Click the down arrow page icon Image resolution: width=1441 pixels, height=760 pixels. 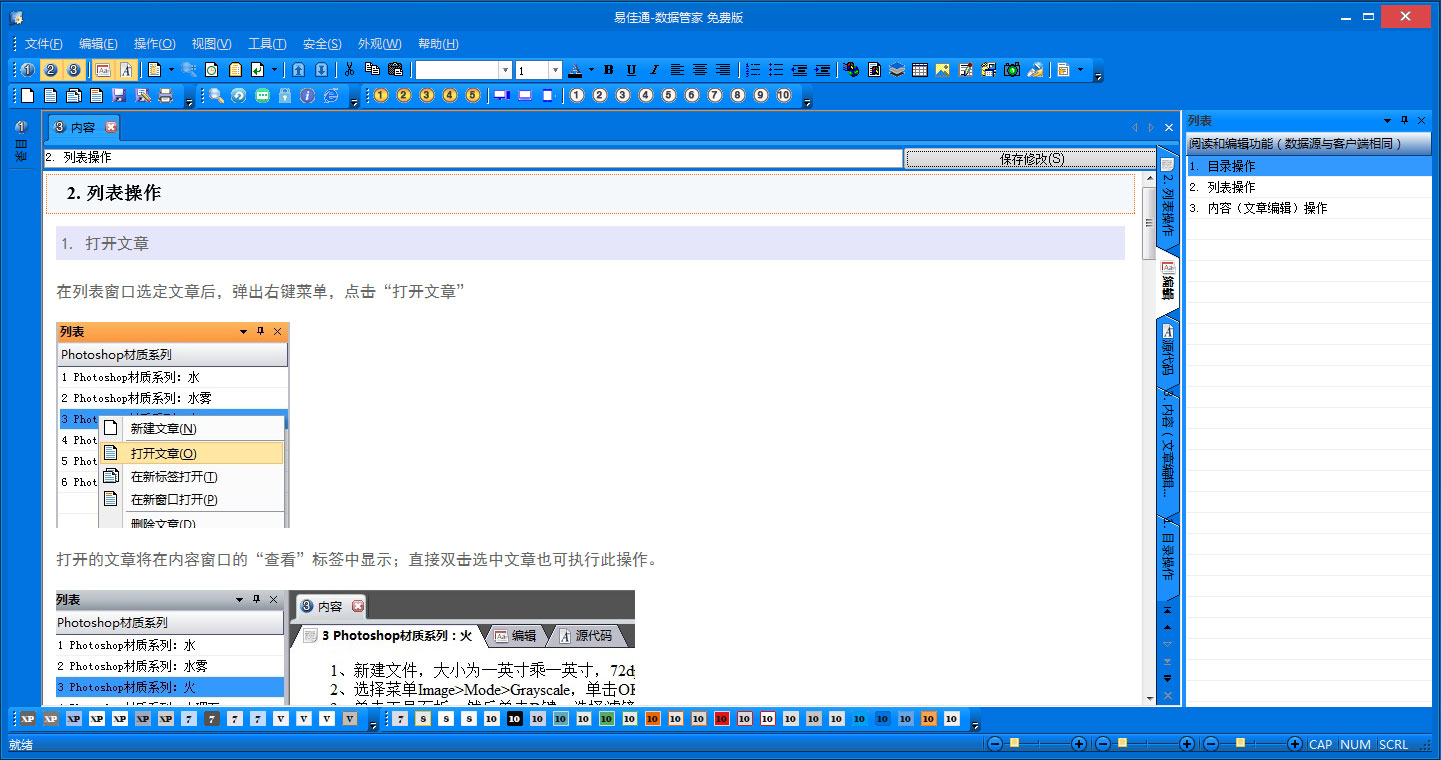321,70
